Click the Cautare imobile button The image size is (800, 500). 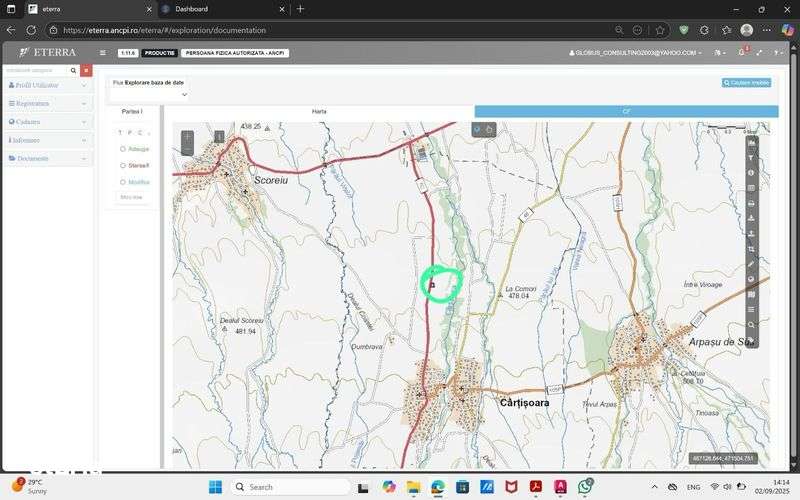click(x=746, y=83)
